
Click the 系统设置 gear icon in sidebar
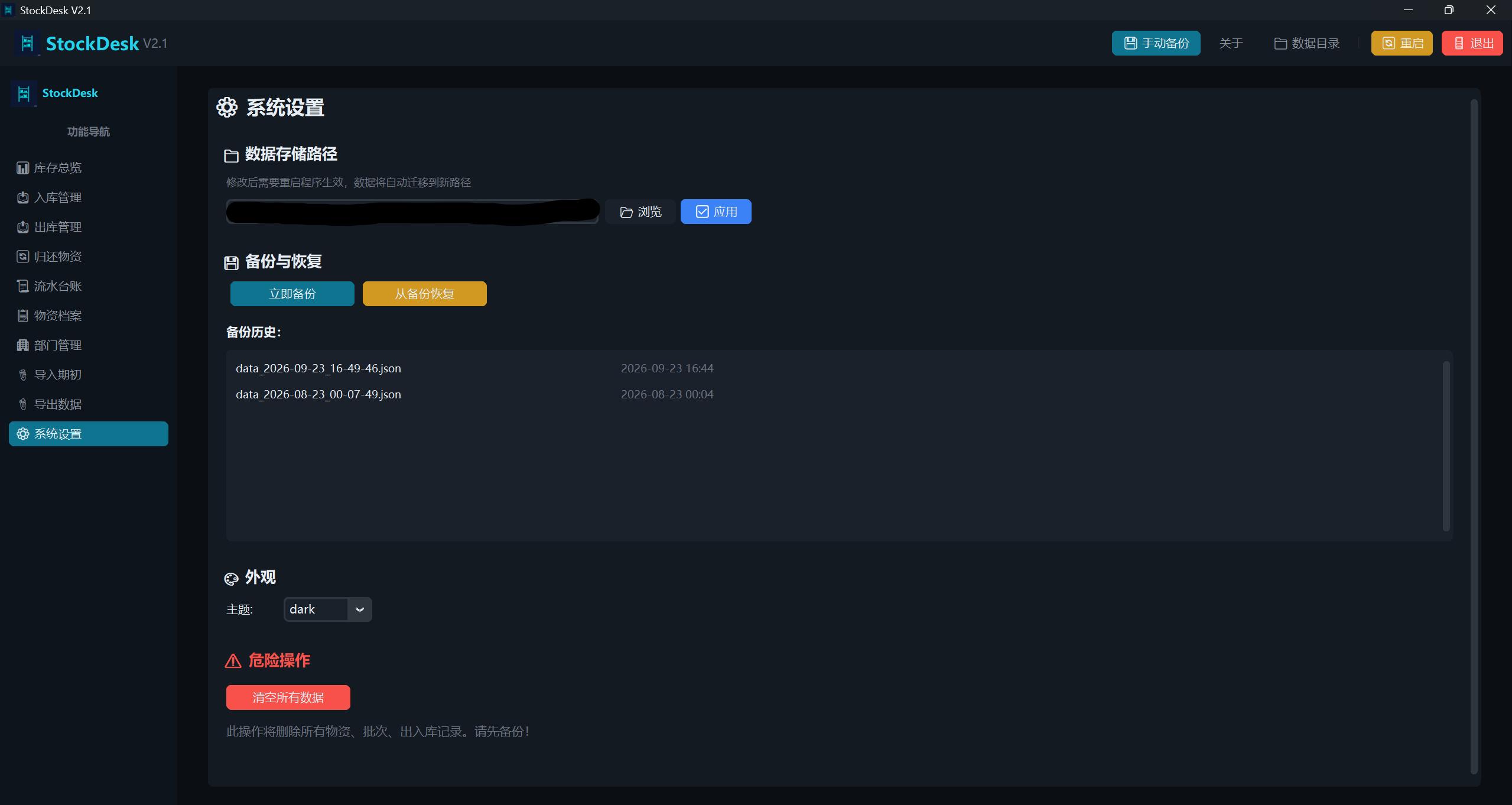coord(22,434)
